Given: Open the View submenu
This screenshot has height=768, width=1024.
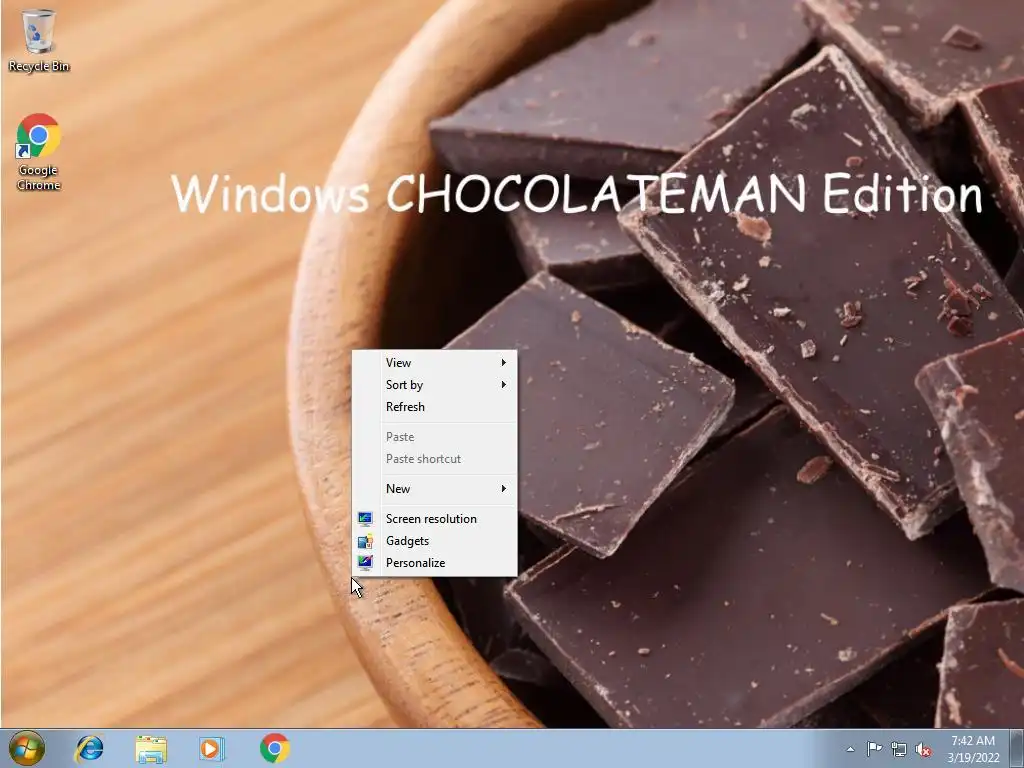Looking at the screenshot, I should point(434,362).
